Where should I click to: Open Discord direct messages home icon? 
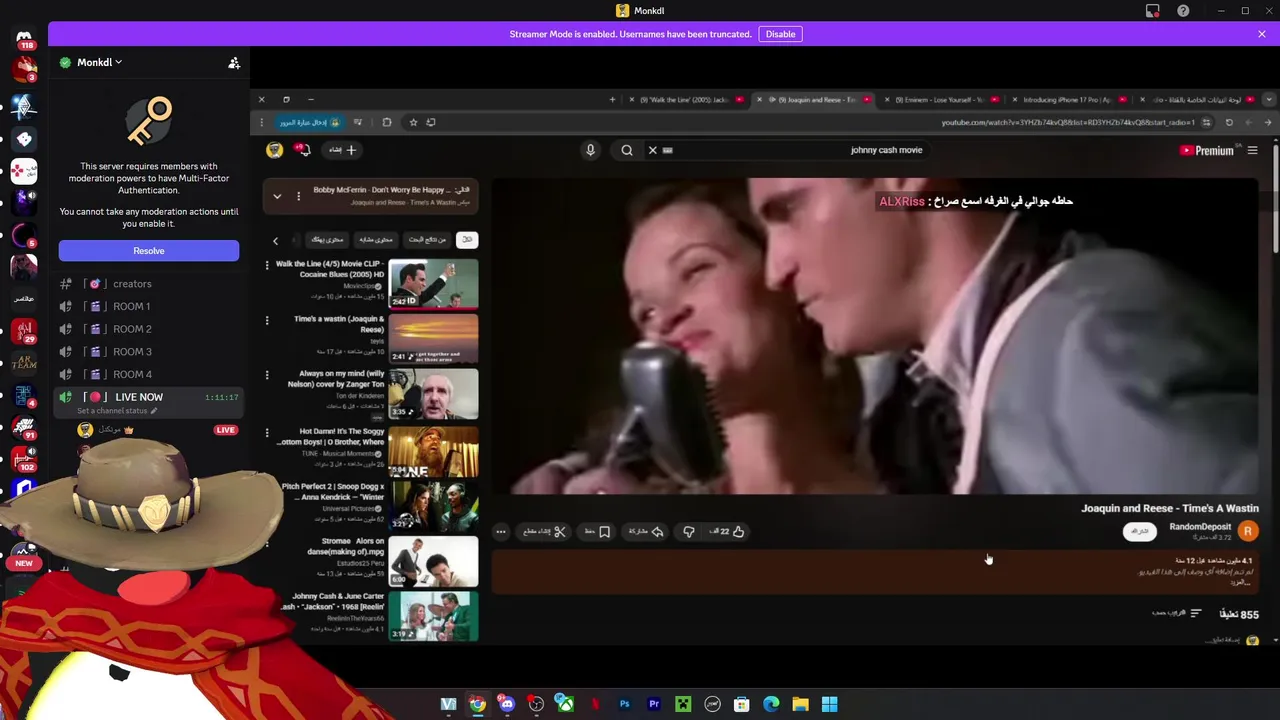click(x=24, y=40)
